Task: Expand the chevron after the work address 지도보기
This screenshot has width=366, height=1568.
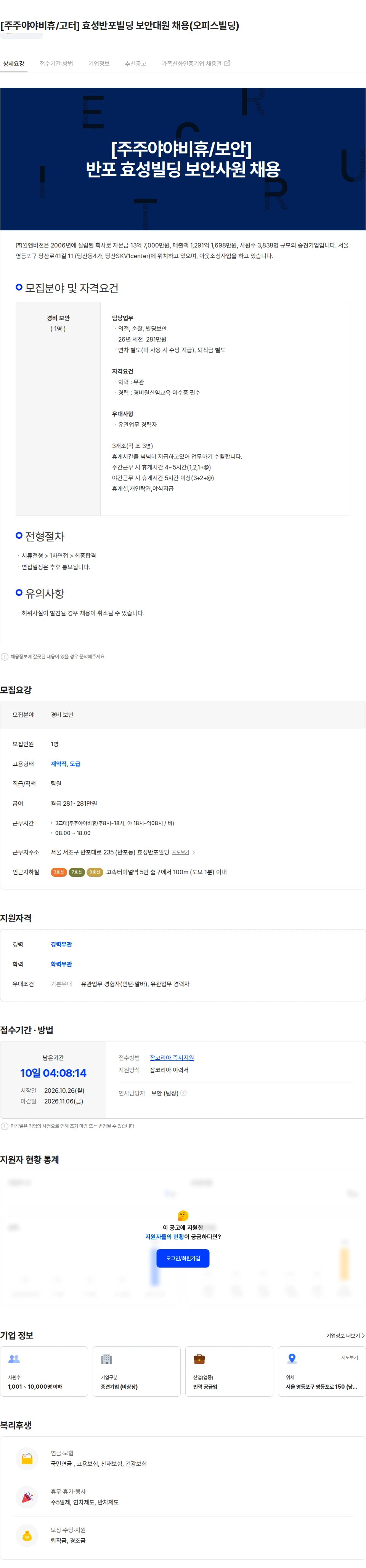Action: click(194, 852)
